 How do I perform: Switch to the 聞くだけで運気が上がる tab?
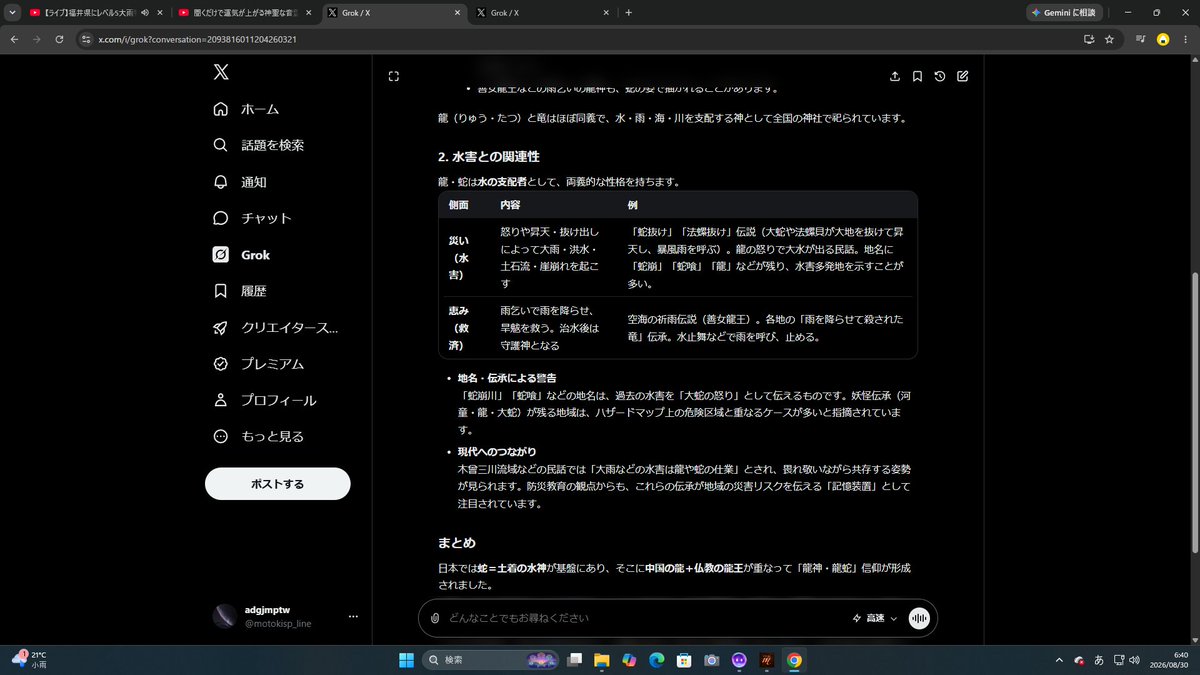(243, 13)
